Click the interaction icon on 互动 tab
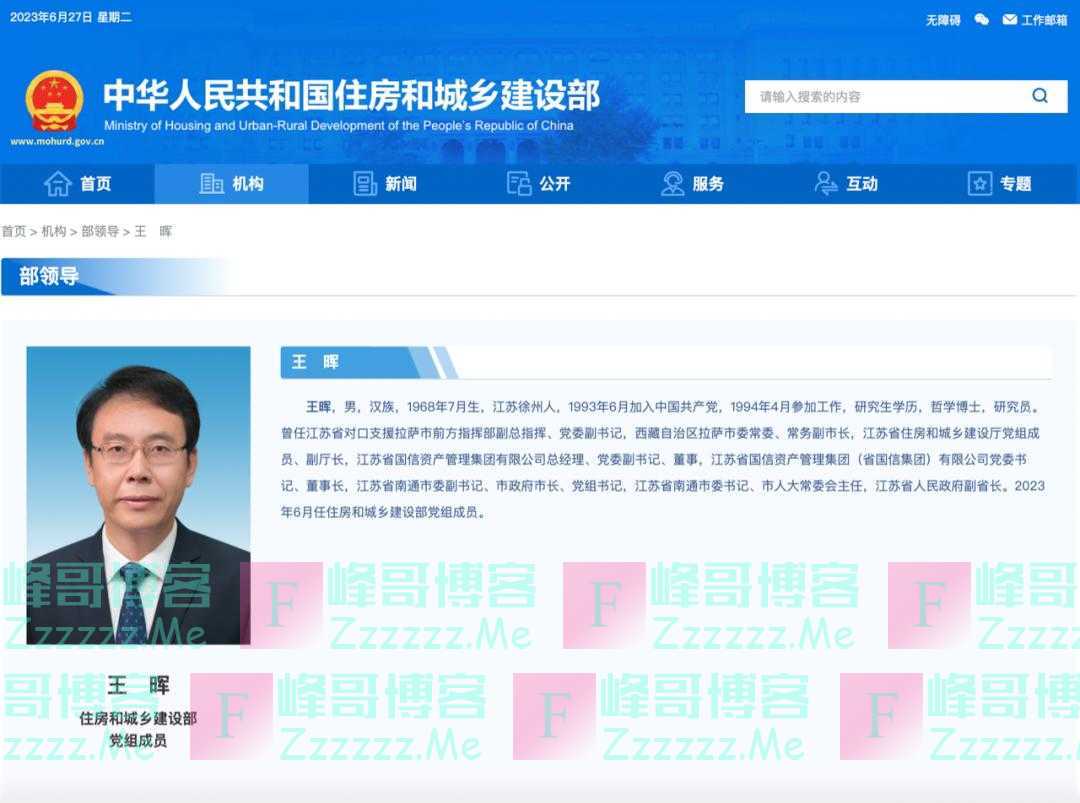The width and height of the screenshot is (1080, 803). click(x=826, y=182)
